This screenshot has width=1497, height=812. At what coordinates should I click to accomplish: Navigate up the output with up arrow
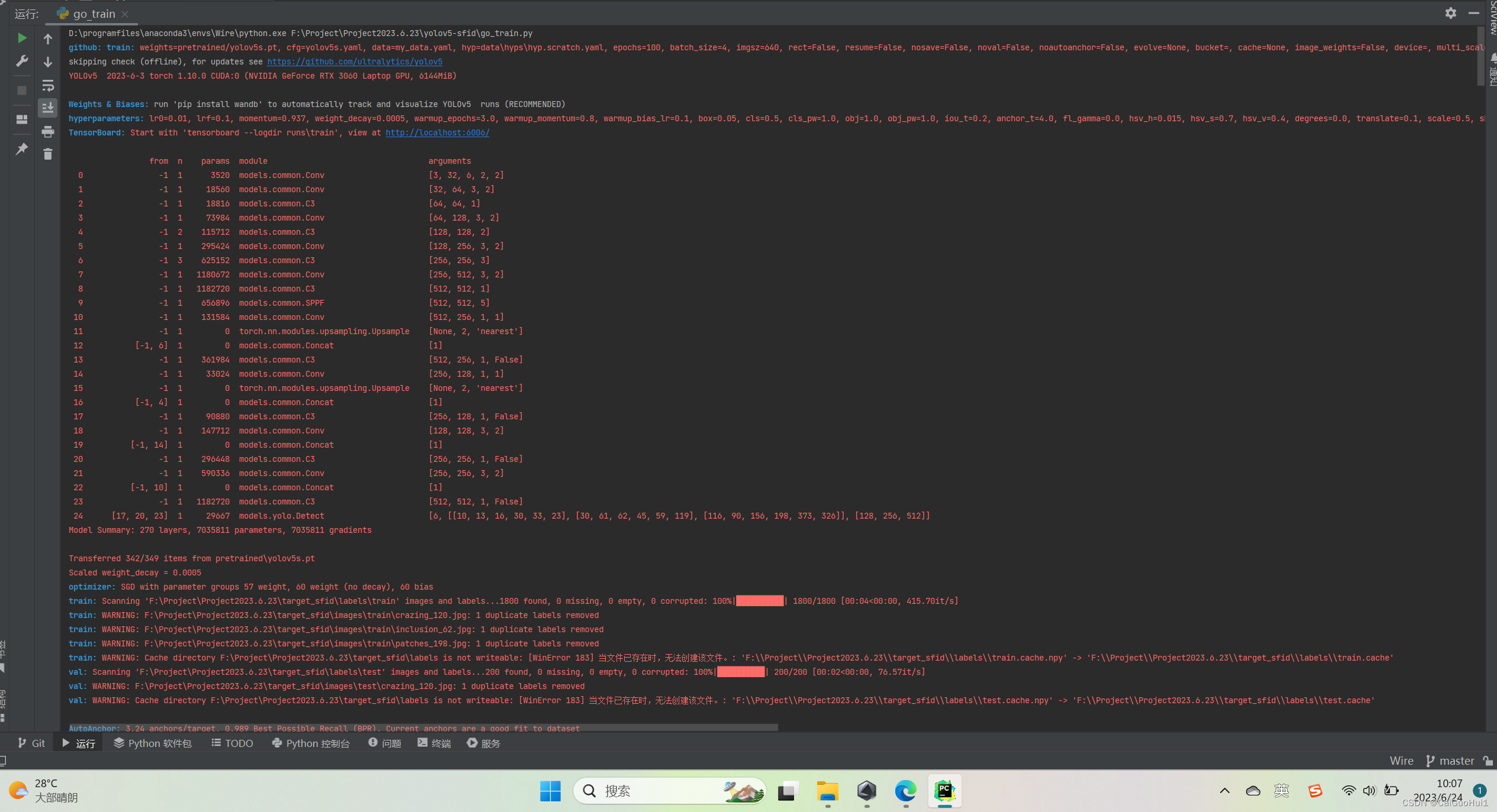coord(48,39)
